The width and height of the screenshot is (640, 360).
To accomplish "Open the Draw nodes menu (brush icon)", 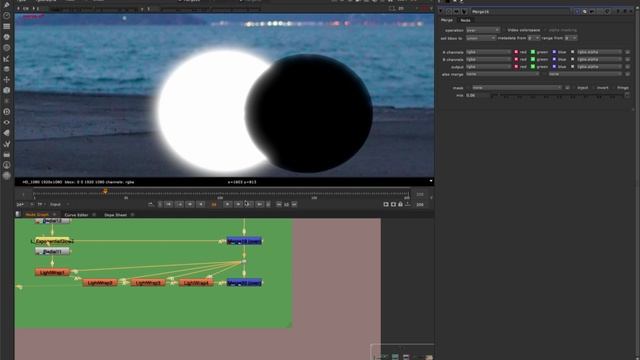I will pos(7,5).
